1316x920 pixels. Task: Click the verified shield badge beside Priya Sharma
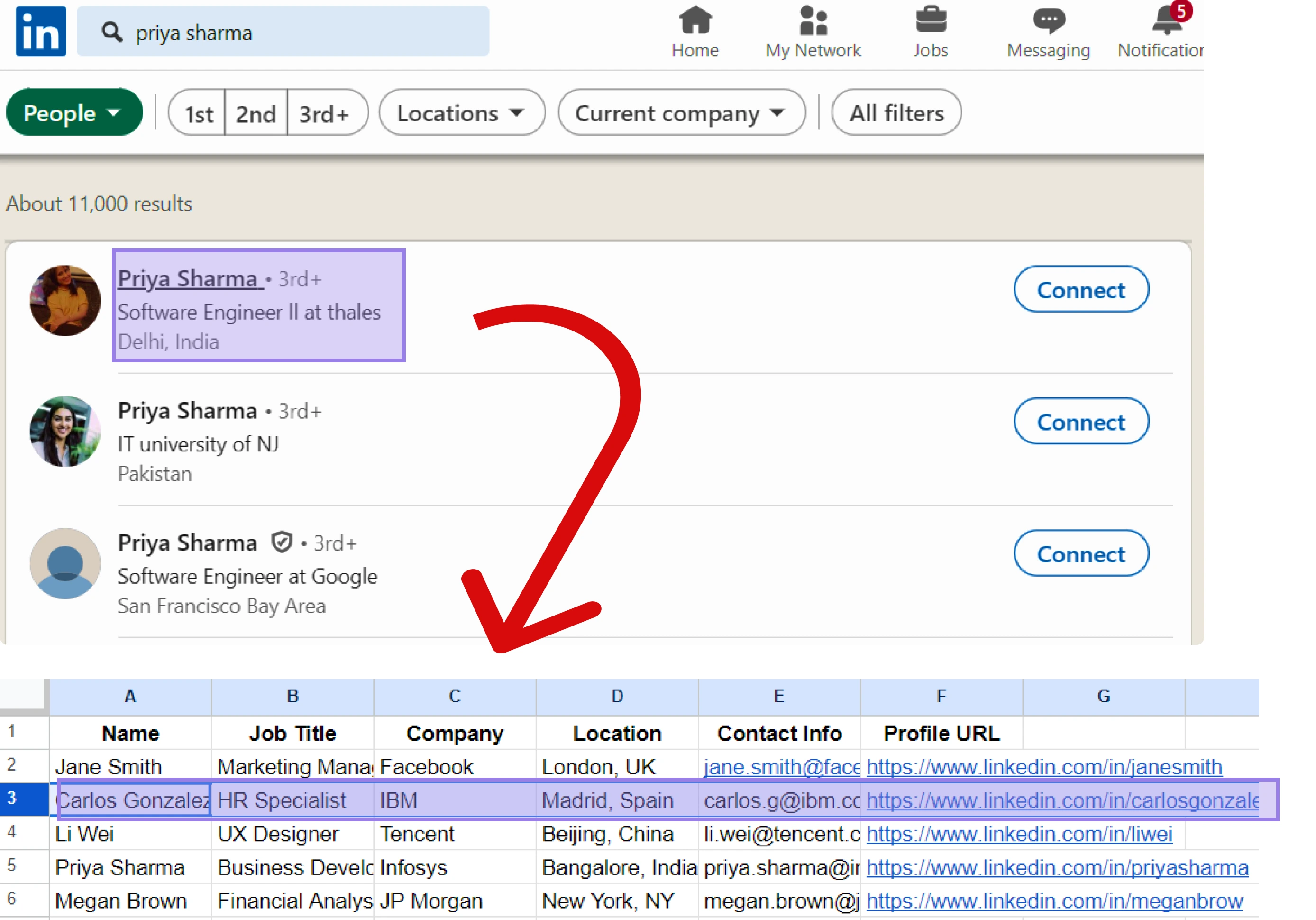pos(282,542)
